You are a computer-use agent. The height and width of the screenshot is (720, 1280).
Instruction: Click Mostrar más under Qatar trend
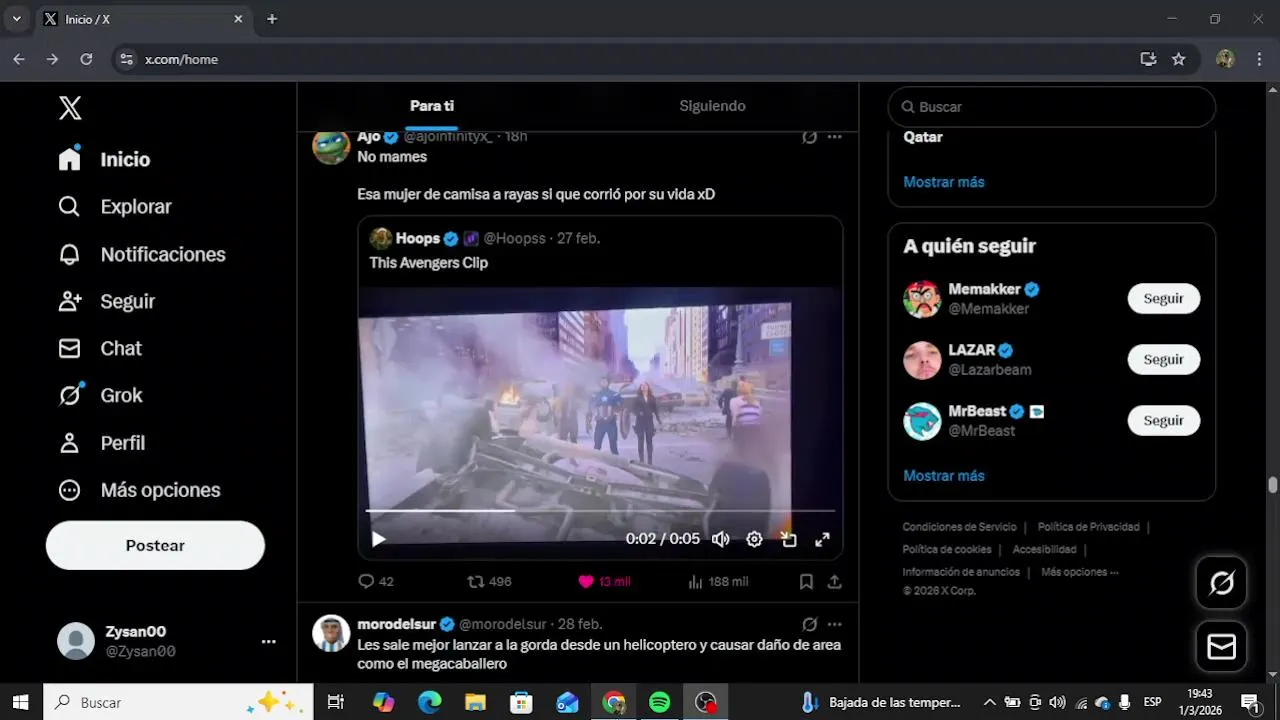[x=944, y=182]
